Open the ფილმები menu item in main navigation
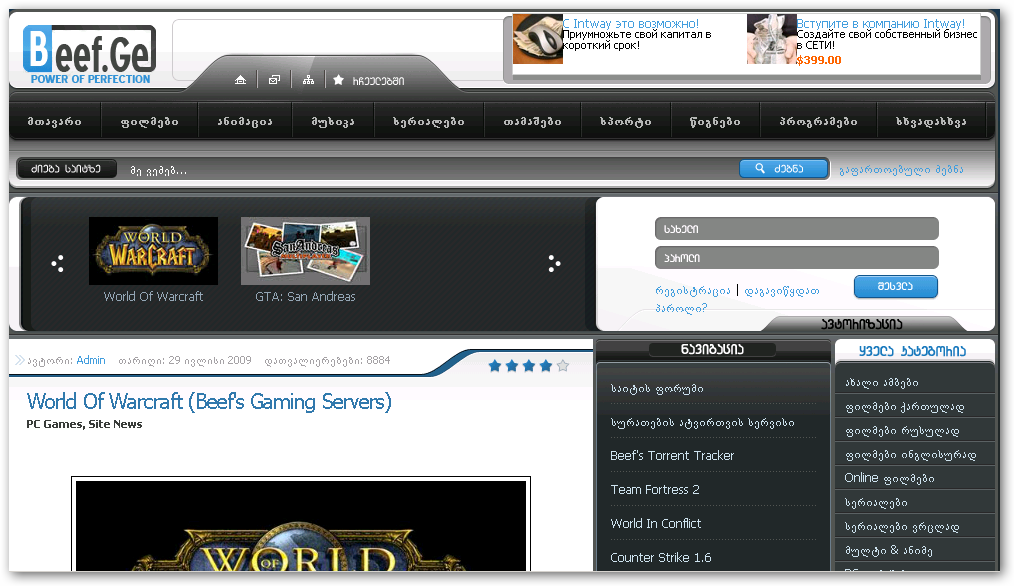1014x586 pixels. tap(149, 121)
